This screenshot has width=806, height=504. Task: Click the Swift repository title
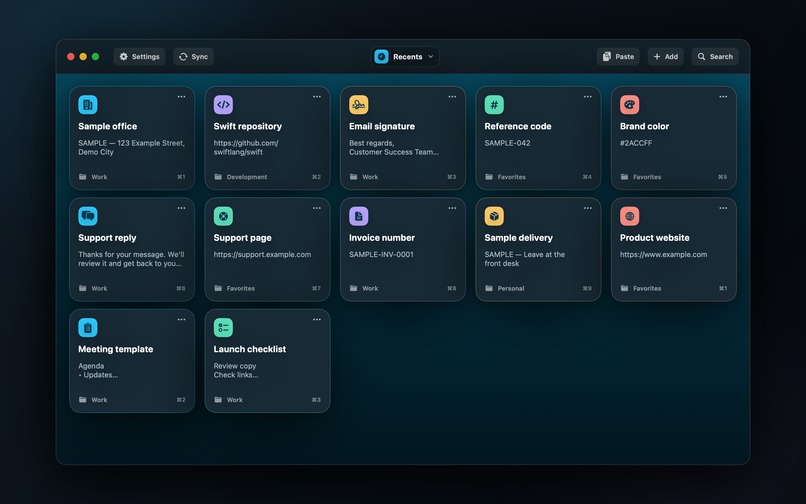pos(248,127)
